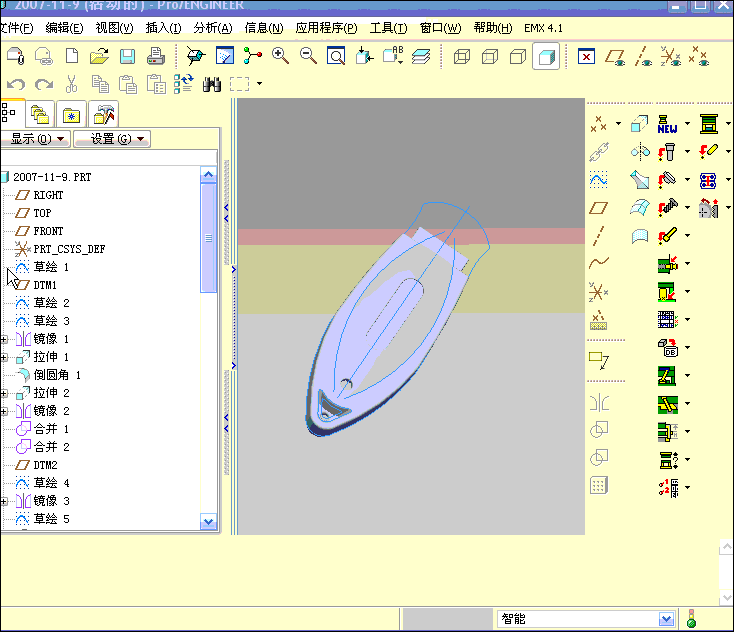Viewport: 734px width, 632px height.
Task: Click the EMX mold base assembly icon
Action: pyautogui.click(x=709, y=124)
